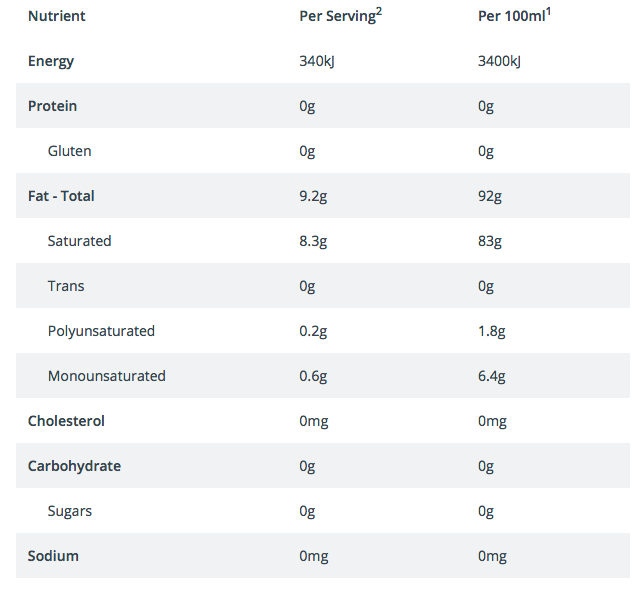Screen dimensions: 643x589
Task: Click the 8.3g saturated fat value
Action: tap(314, 241)
